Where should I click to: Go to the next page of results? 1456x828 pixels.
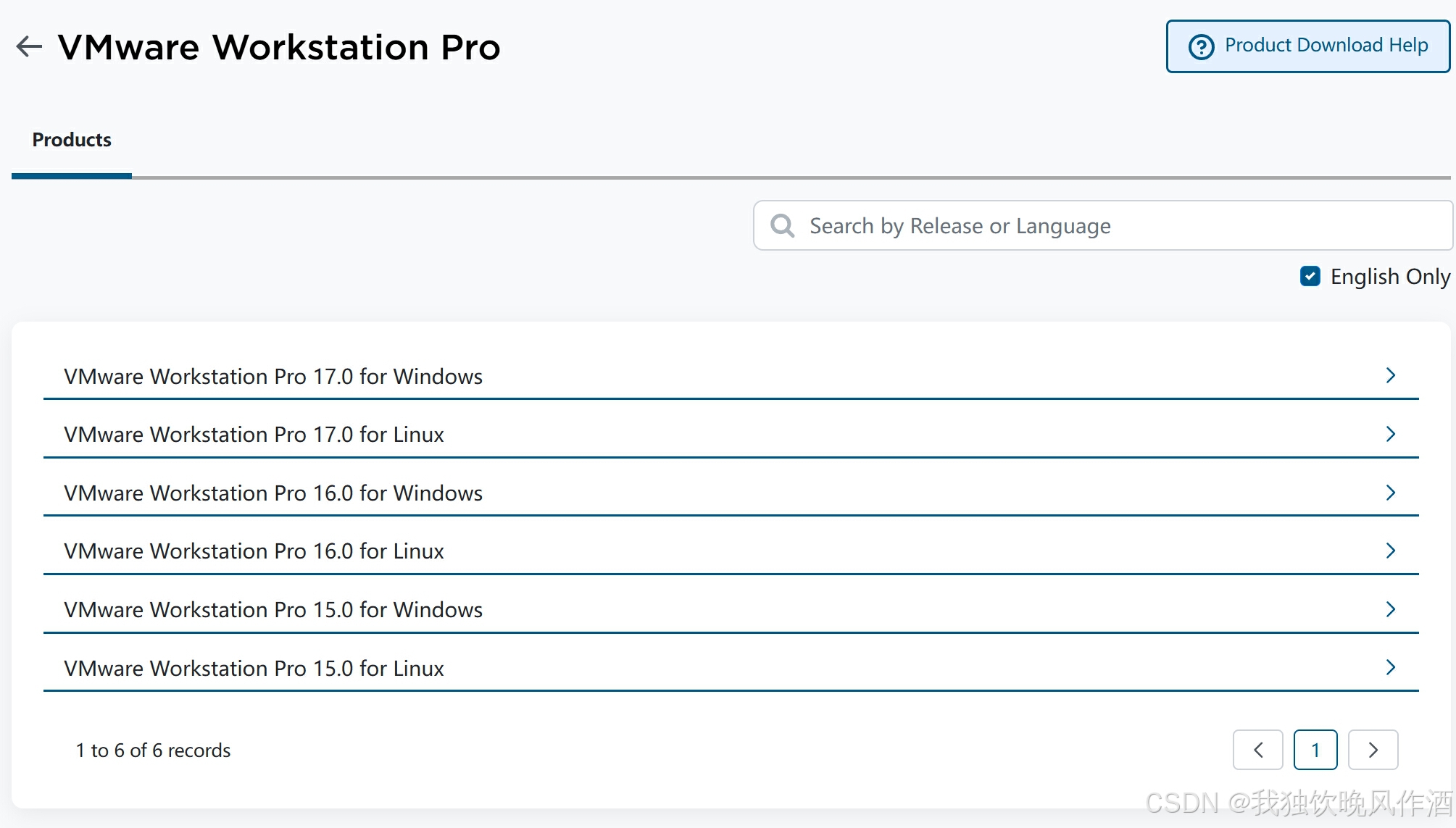pyautogui.click(x=1373, y=750)
